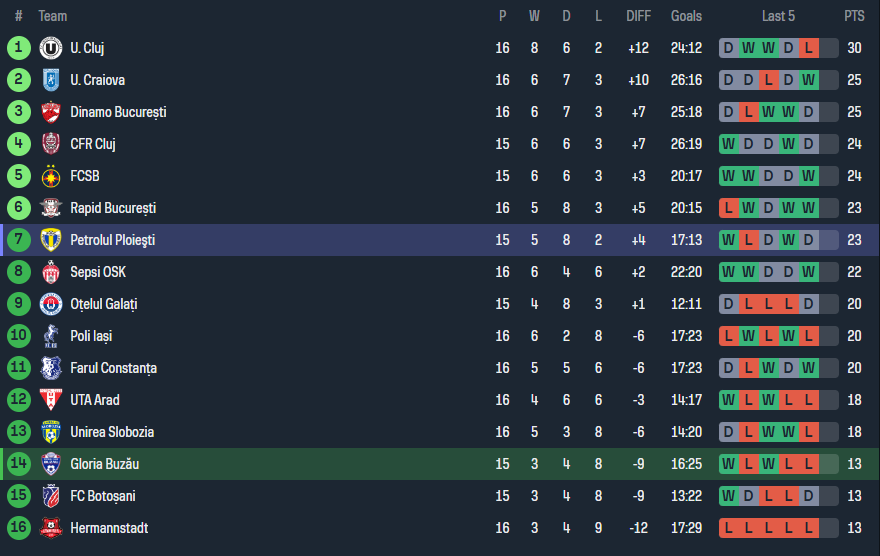Click the Dinamo București club badge
The width and height of the screenshot is (880, 556).
click(51, 112)
